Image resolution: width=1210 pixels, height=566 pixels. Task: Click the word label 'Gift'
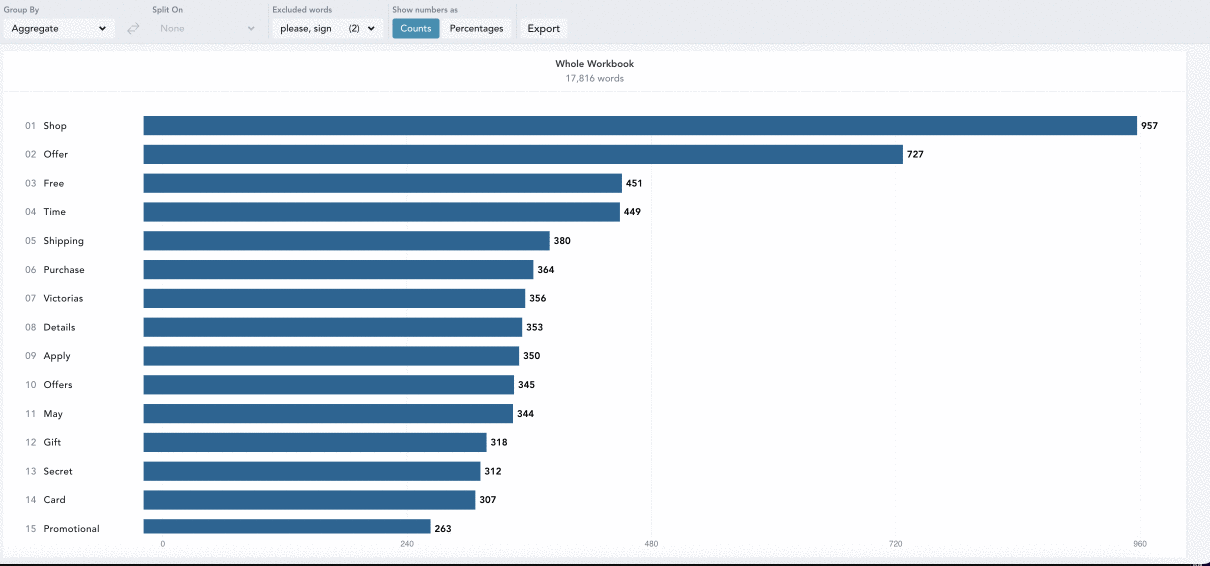[52, 442]
